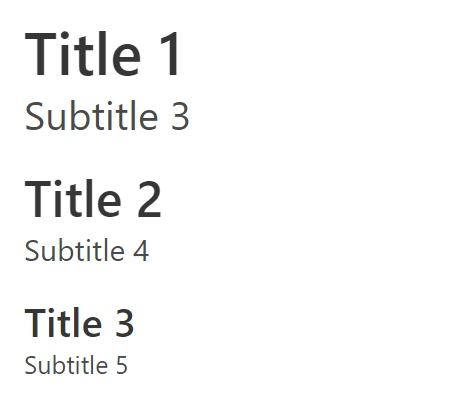The image size is (463, 402).
Task: Select the Subtitle 4 text
Action: click(87, 250)
